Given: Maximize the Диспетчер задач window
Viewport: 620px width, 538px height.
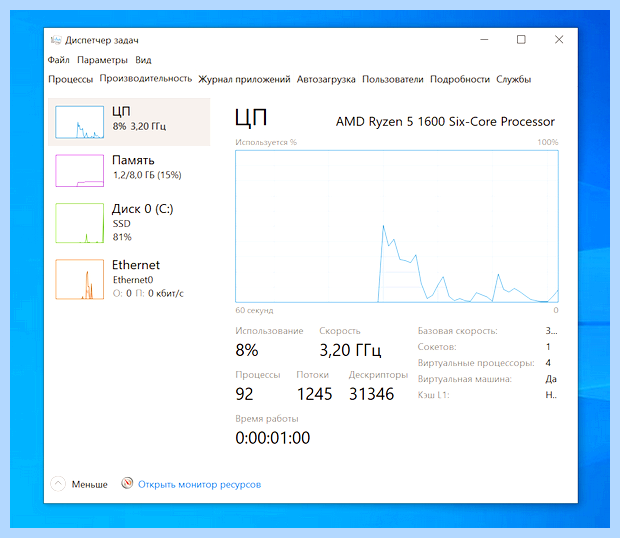Looking at the screenshot, I should tap(521, 40).
